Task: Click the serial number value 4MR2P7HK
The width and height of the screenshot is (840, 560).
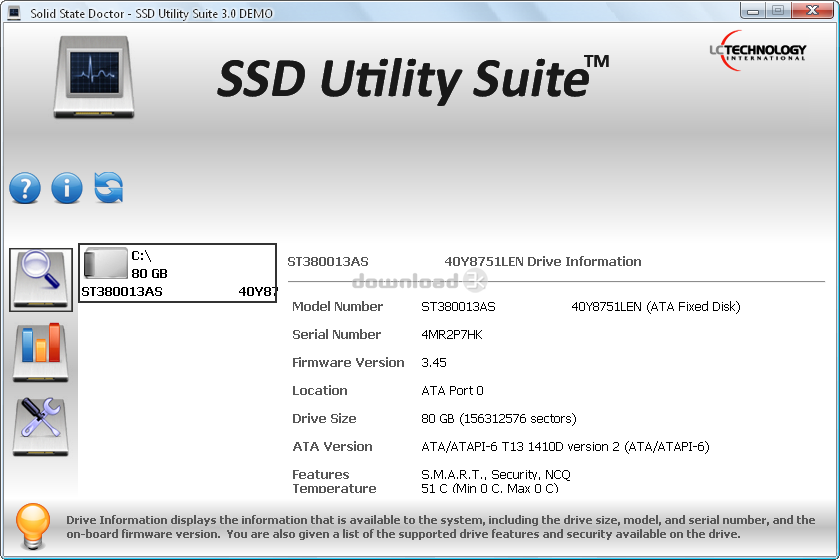Action: click(x=452, y=335)
